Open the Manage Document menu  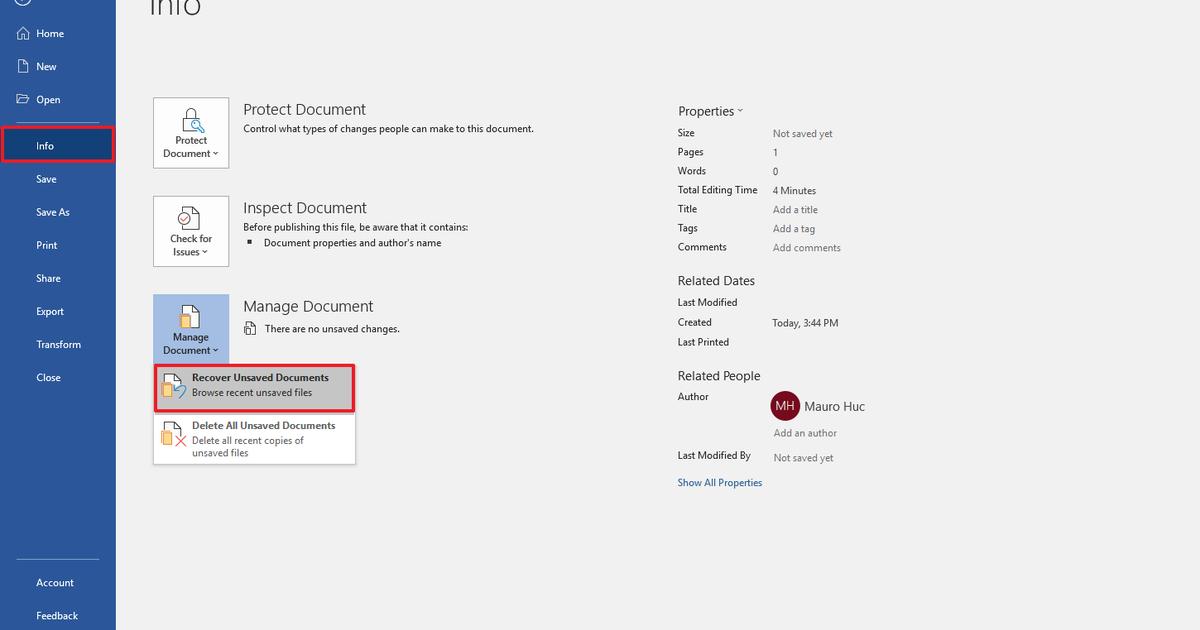(190, 328)
